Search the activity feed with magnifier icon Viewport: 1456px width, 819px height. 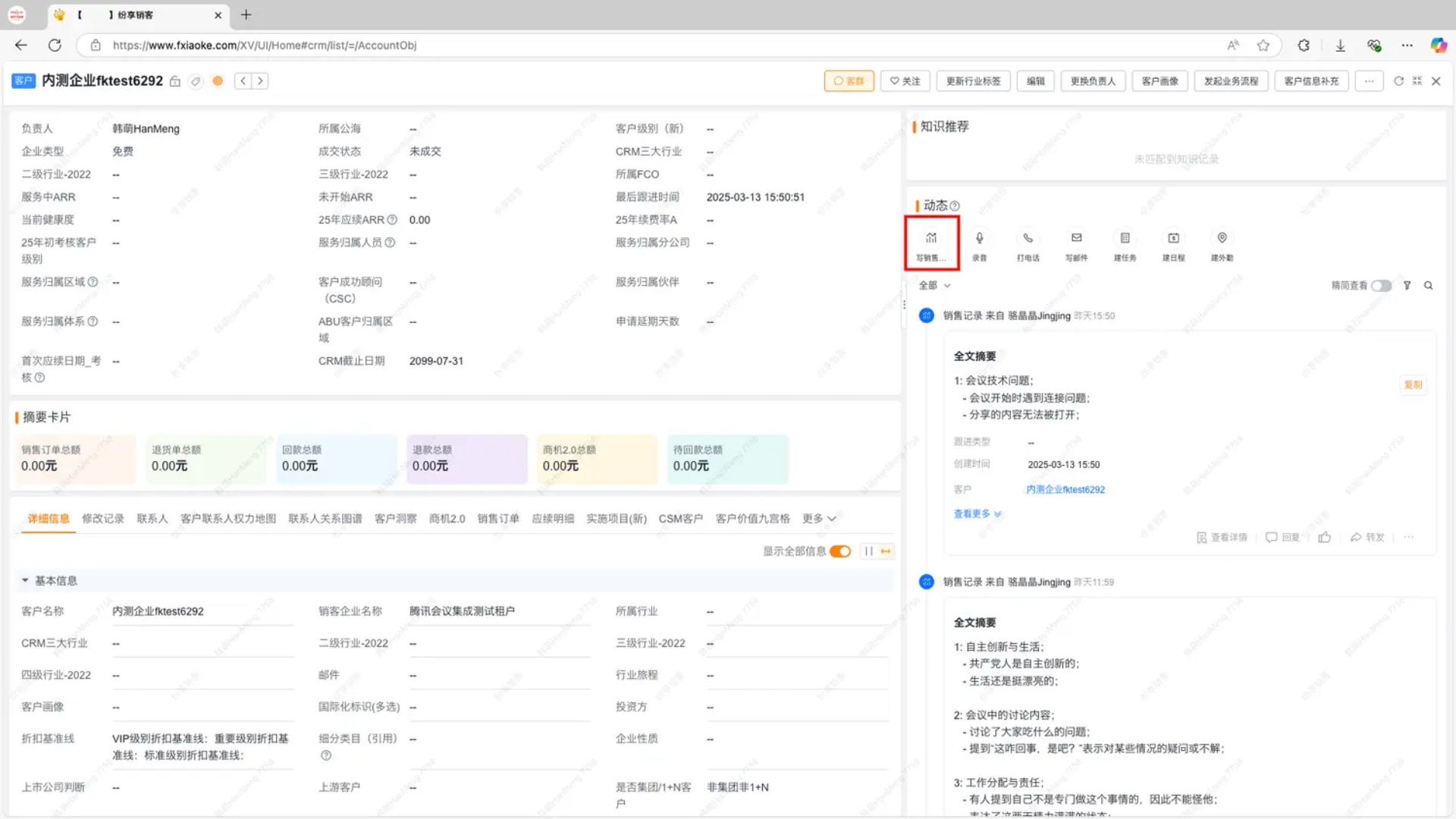pos(1429,286)
